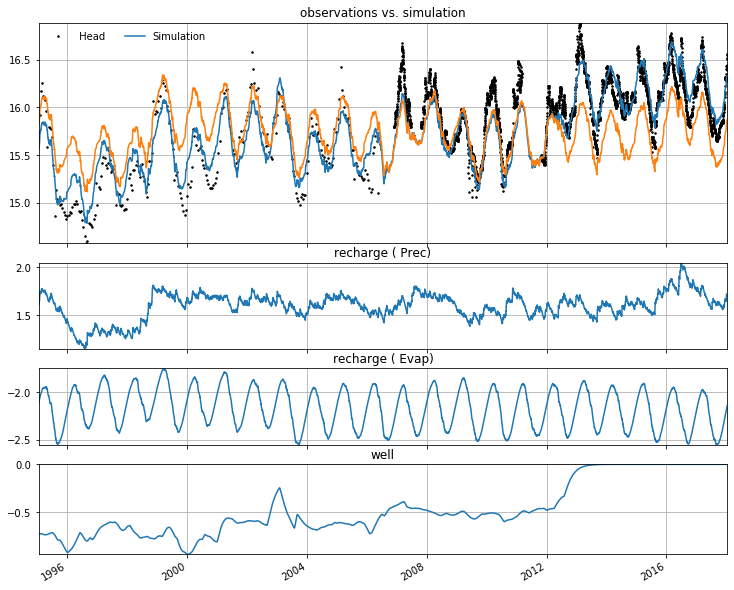Click the 'recharge ( Evap)' subplot title
This screenshot has width=734, height=590.
[383, 359]
